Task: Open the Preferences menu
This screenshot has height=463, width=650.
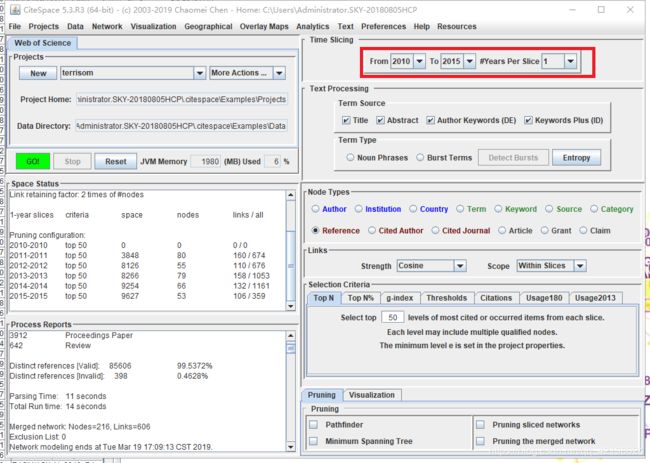Action: [x=383, y=27]
